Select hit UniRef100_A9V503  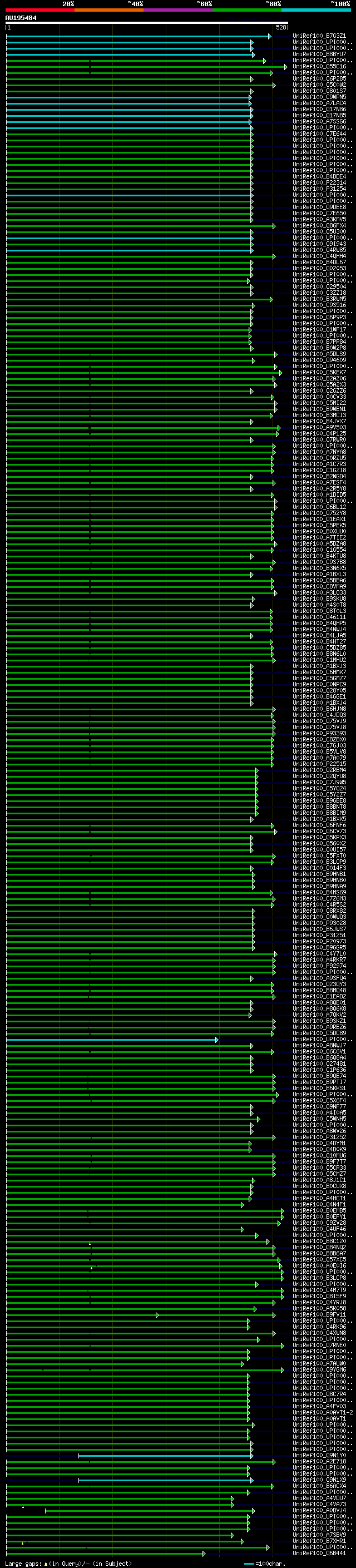[x=319, y=427]
